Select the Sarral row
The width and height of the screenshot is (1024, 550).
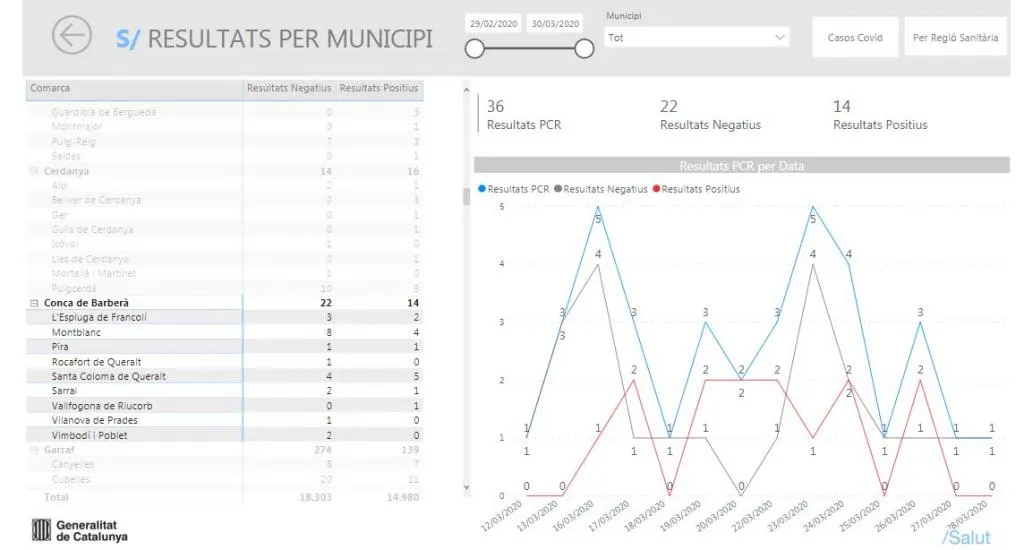[x=225, y=391]
